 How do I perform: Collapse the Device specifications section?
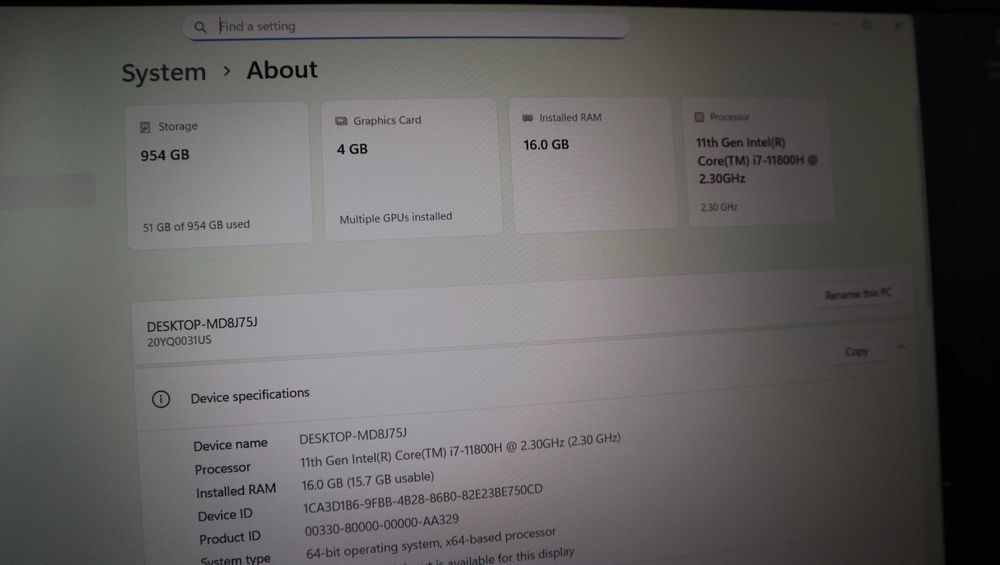point(901,348)
